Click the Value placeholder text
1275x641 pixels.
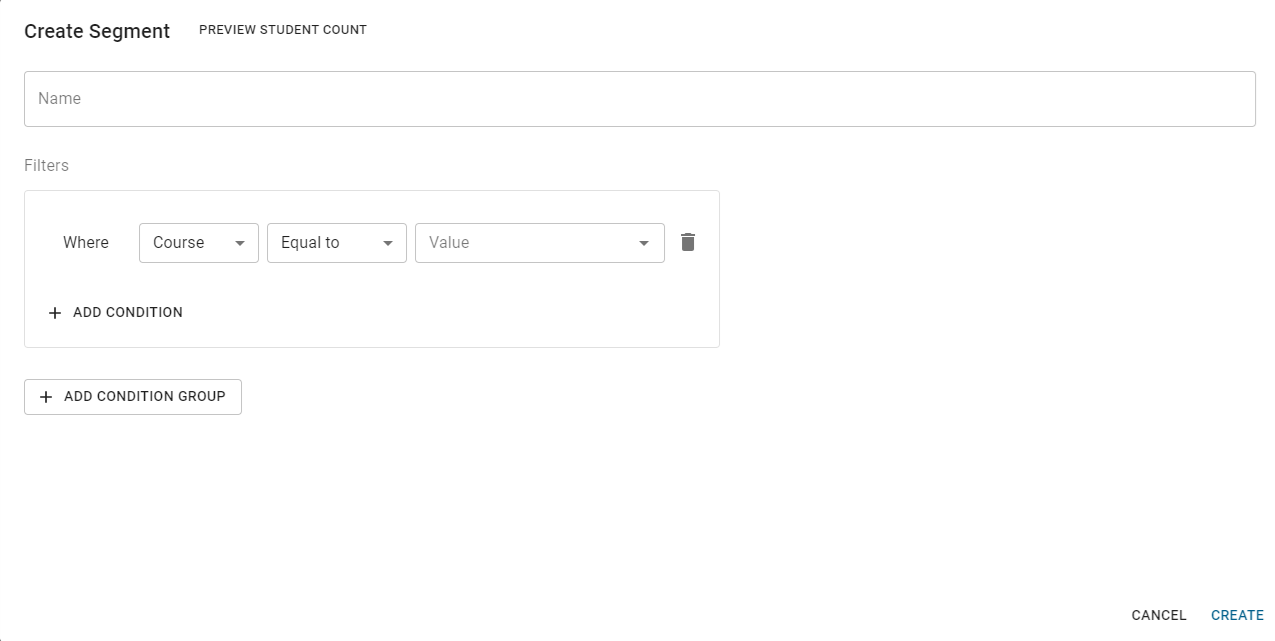point(449,243)
